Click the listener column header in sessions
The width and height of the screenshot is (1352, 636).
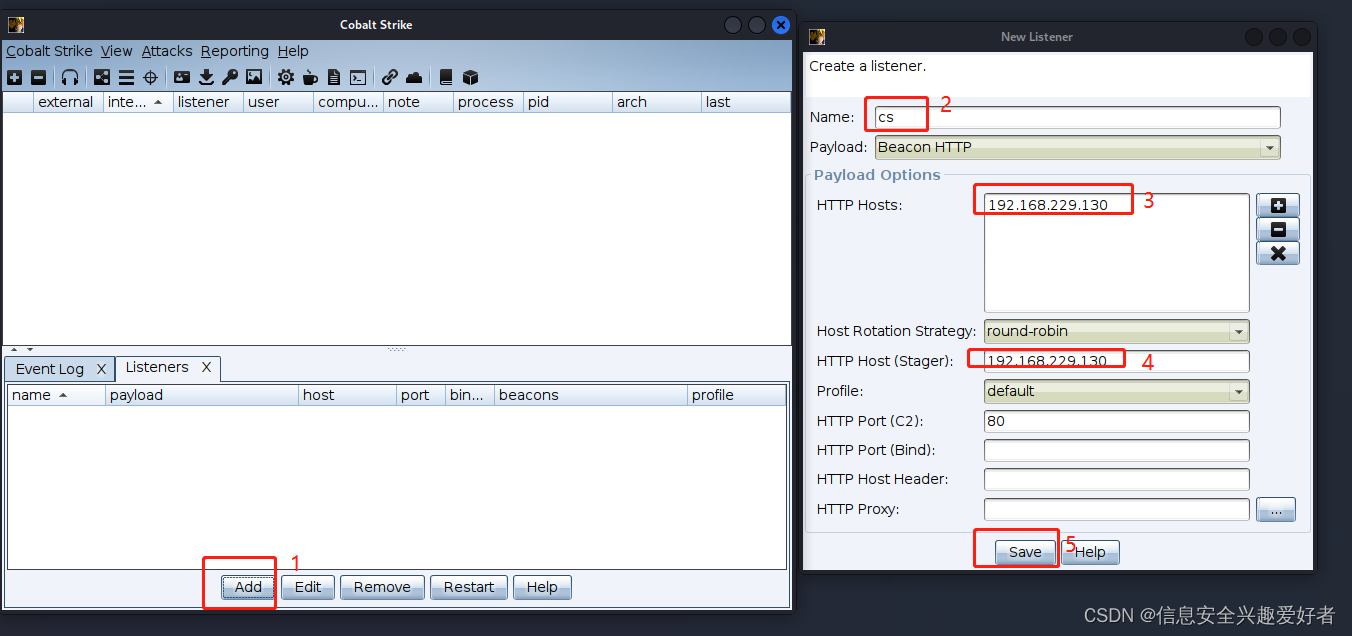point(208,102)
